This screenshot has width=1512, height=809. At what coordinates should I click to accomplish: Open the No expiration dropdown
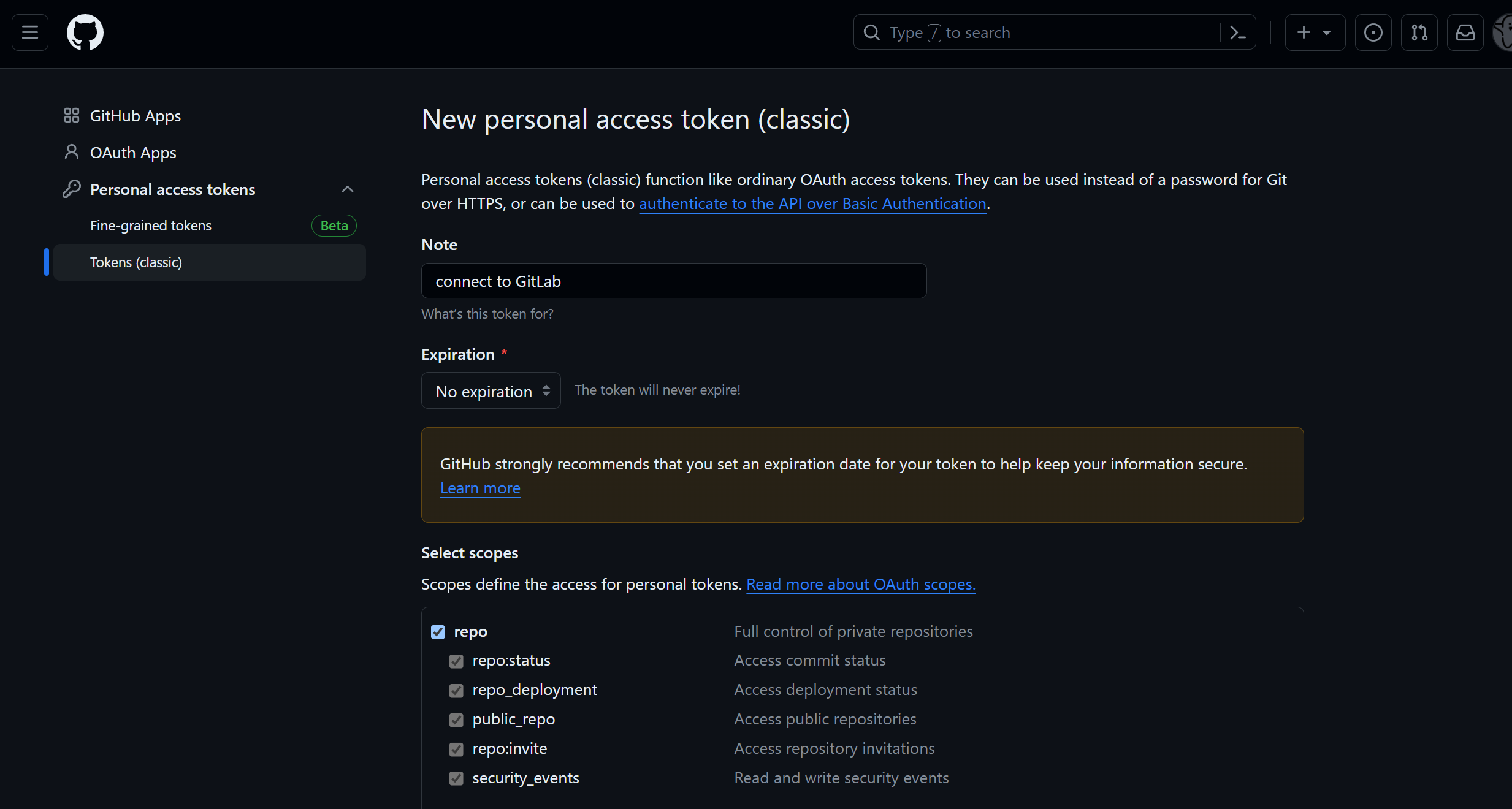click(490, 390)
